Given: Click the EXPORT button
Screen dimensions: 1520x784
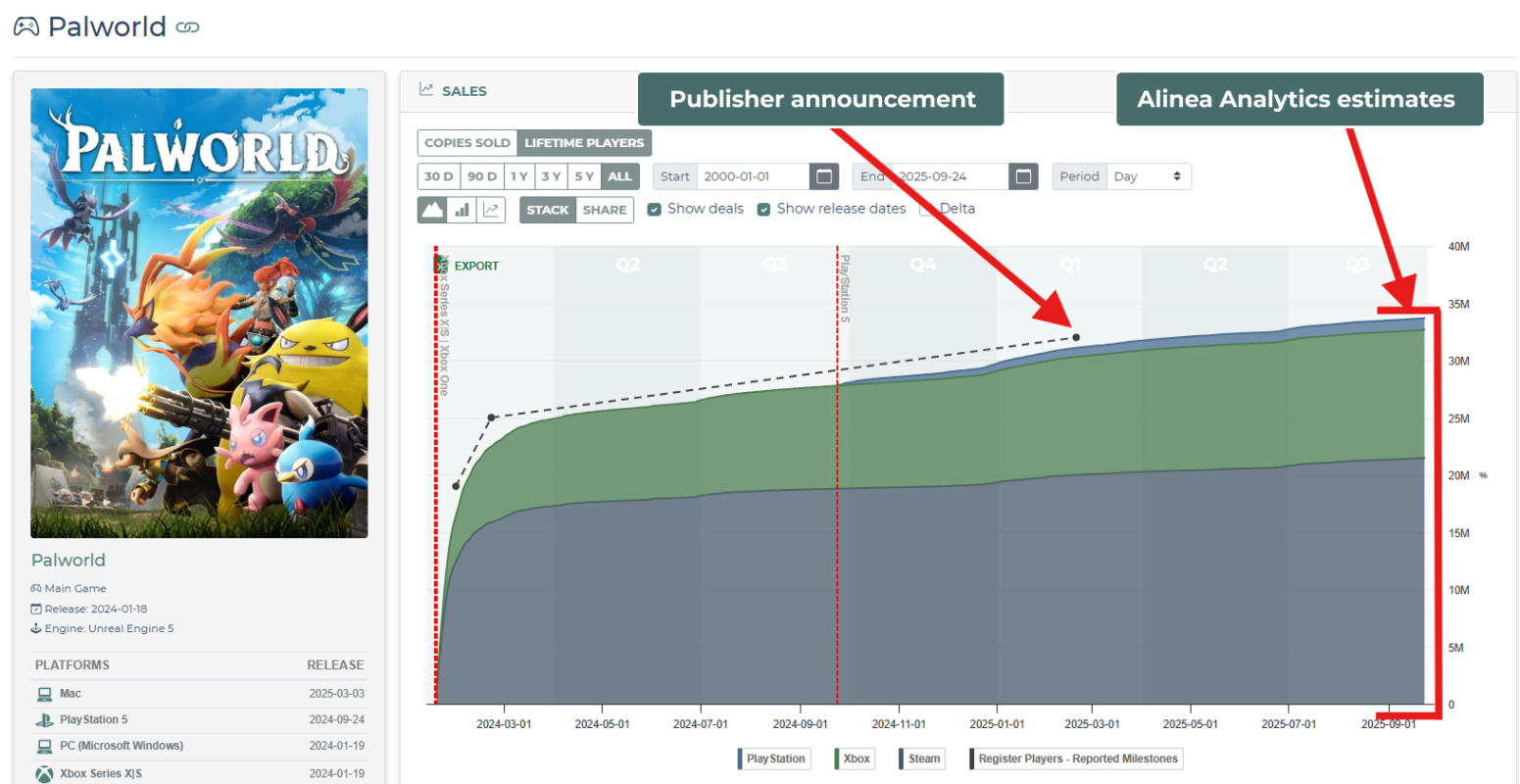Looking at the screenshot, I should [x=476, y=266].
